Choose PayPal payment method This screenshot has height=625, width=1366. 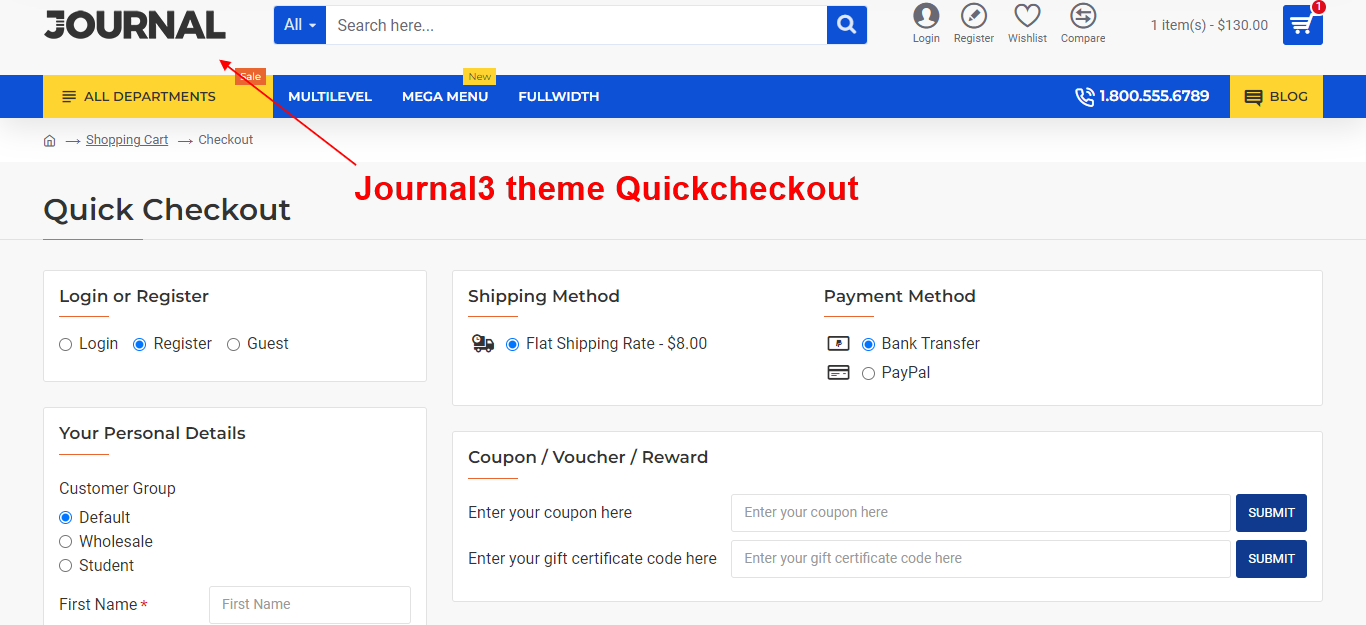click(868, 374)
